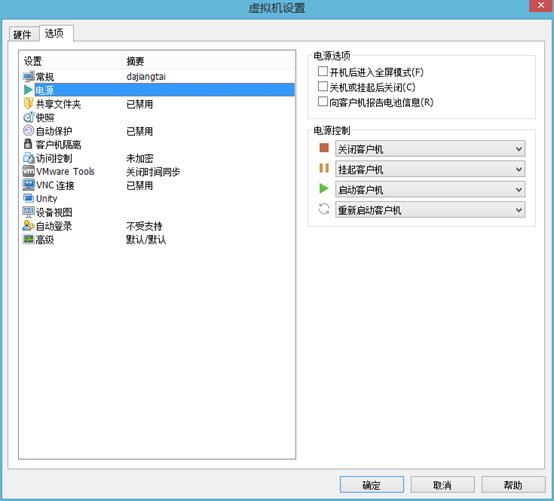The image size is (554, 501).
Task: Toggle 关机或挂起后关闭 checkbox
Action: [323, 86]
